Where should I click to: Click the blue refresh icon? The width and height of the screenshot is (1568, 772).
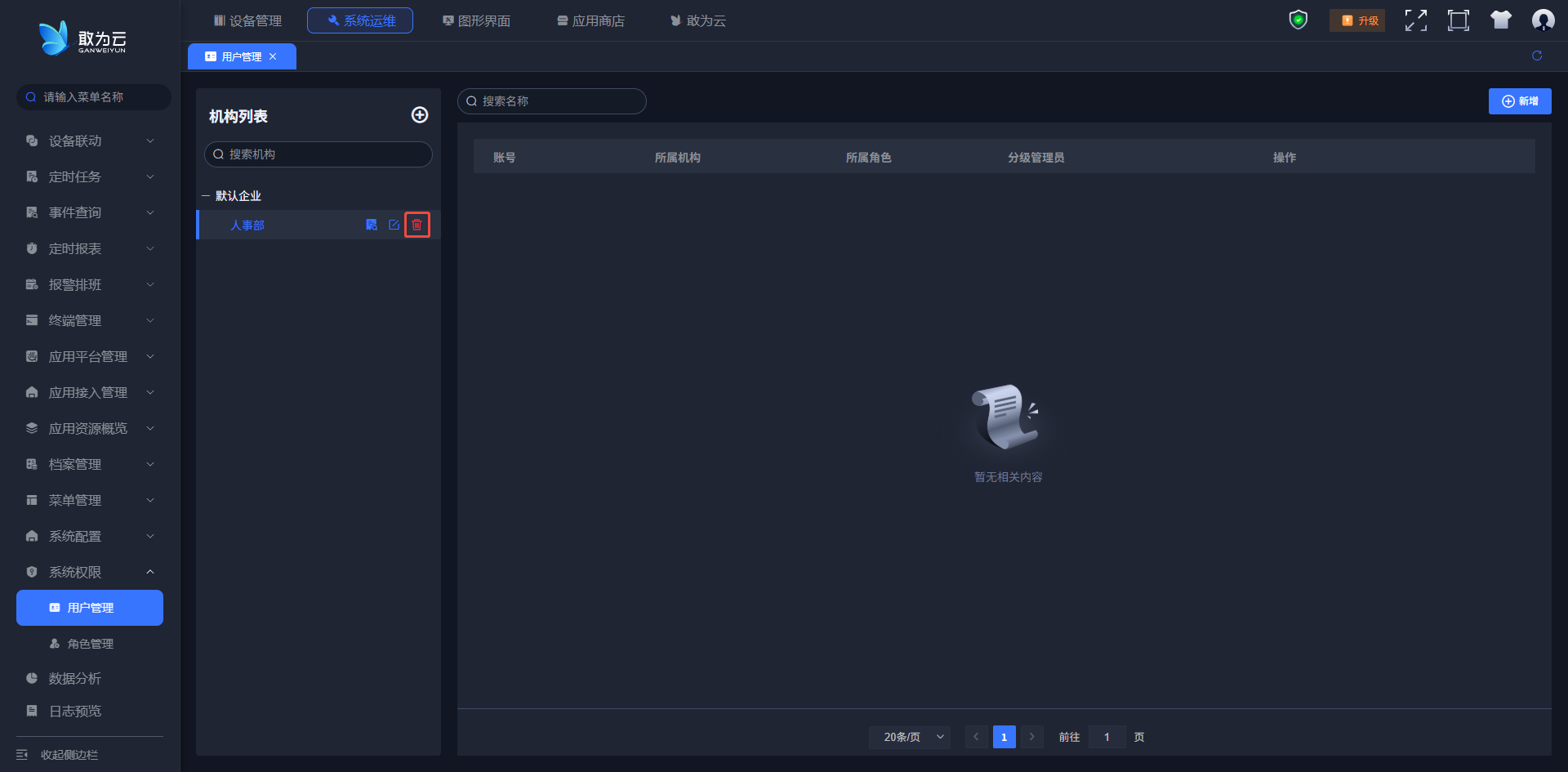(1537, 56)
